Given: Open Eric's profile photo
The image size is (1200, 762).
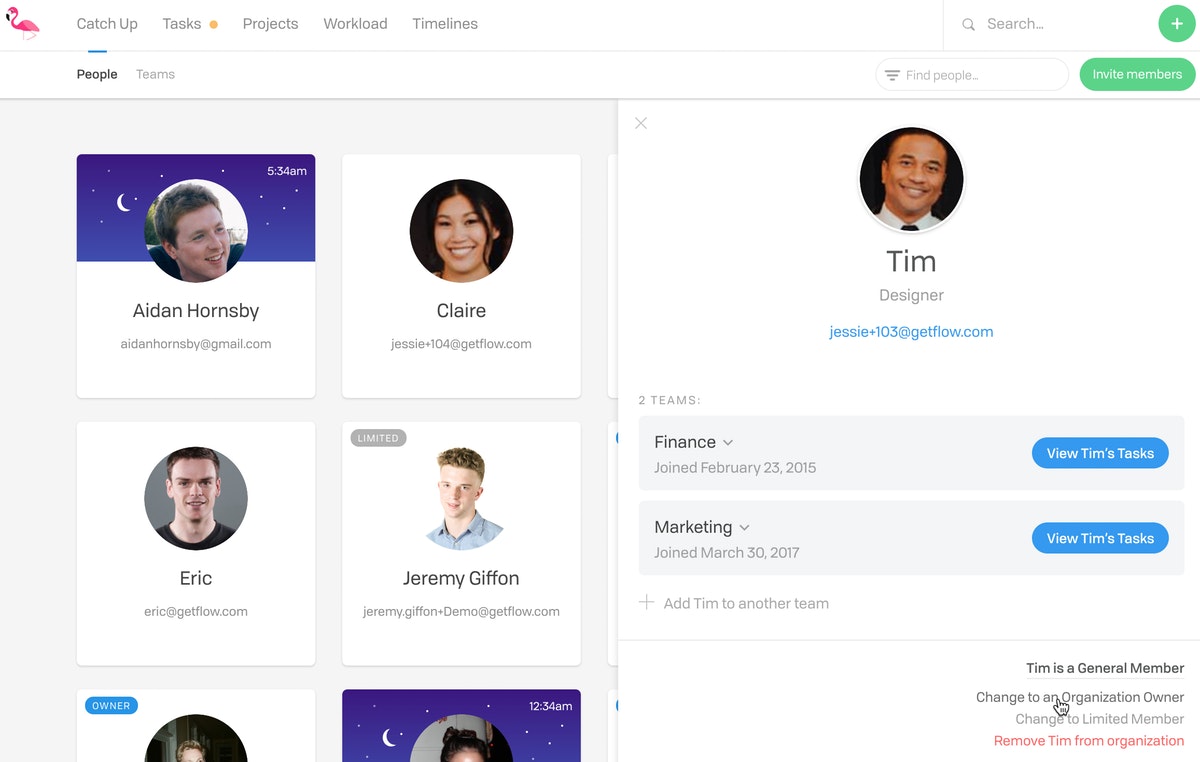Looking at the screenshot, I should (x=196, y=498).
